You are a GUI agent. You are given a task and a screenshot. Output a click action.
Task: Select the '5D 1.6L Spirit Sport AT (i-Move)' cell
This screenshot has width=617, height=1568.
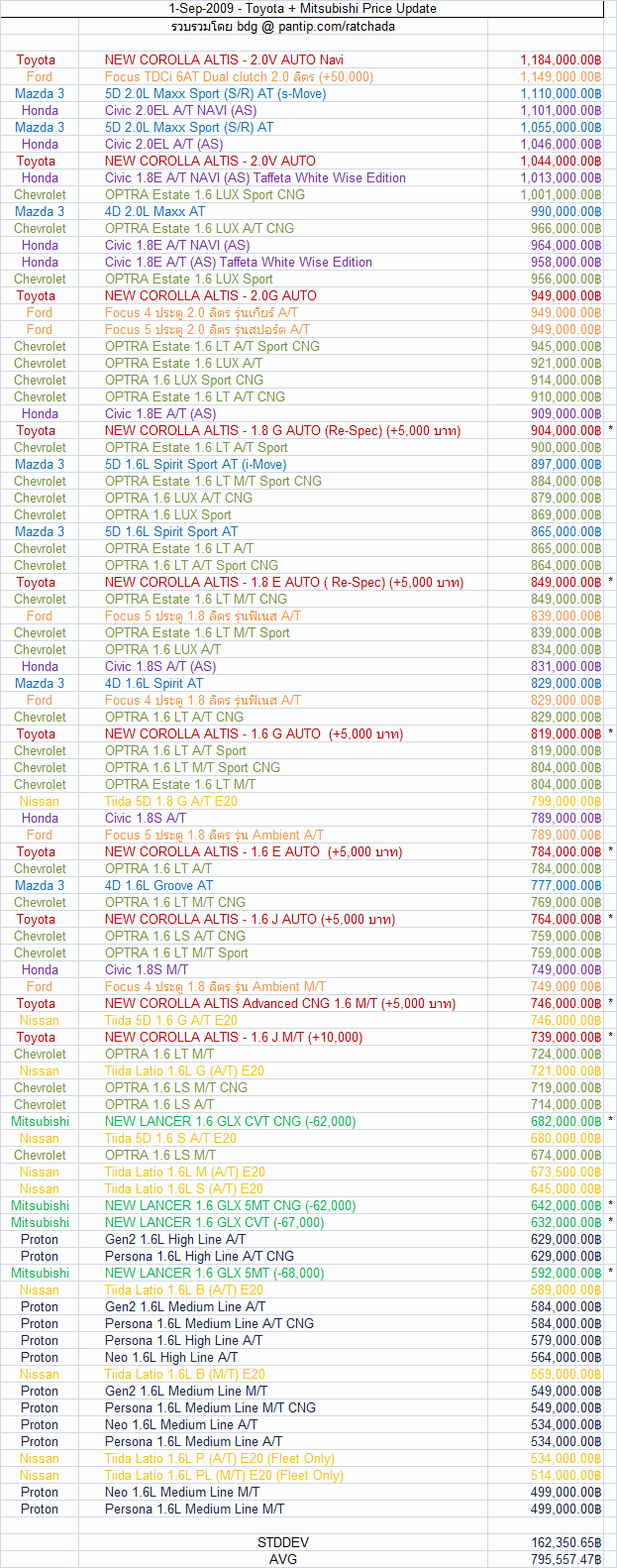195,465
